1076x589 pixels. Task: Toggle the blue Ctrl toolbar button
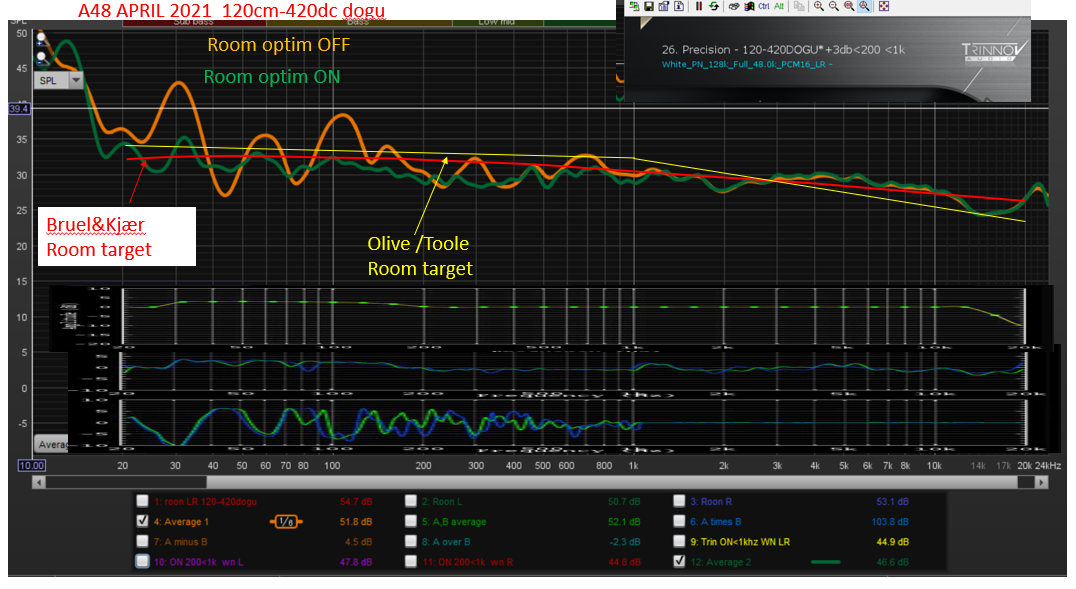tap(764, 6)
